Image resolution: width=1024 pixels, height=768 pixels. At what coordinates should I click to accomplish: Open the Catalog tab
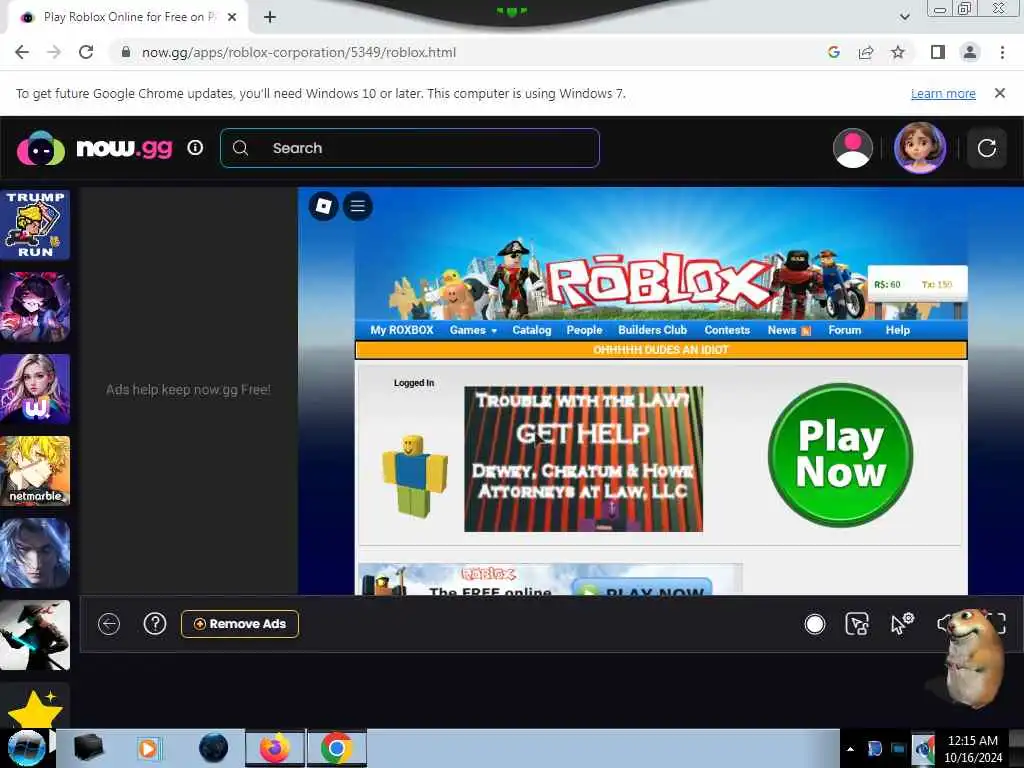532,330
